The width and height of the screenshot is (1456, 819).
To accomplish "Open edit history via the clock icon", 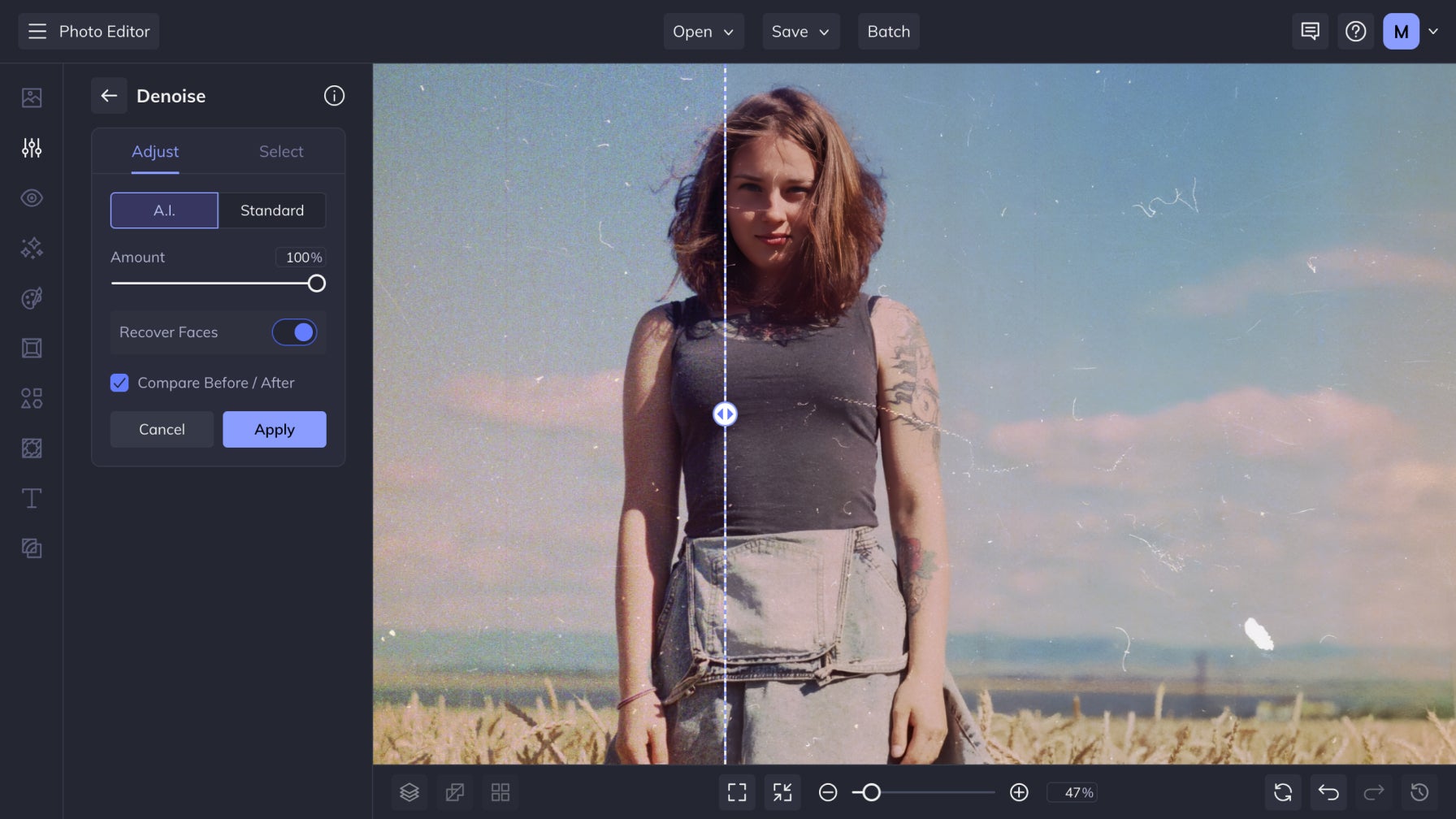I will 1418,792.
